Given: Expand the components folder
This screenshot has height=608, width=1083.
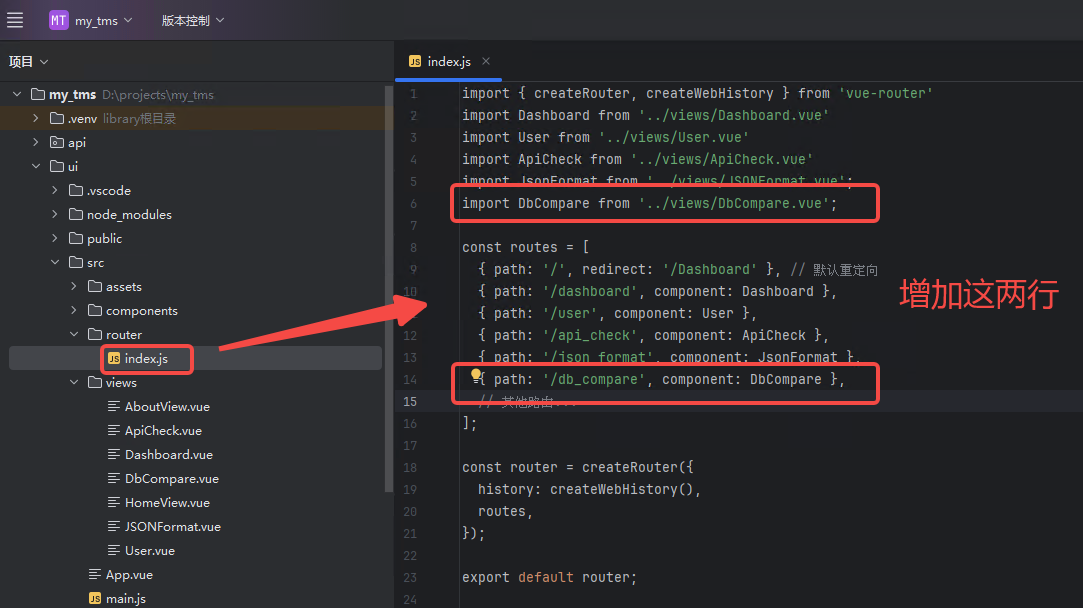Looking at the screenshot, I should coord(74,311).
